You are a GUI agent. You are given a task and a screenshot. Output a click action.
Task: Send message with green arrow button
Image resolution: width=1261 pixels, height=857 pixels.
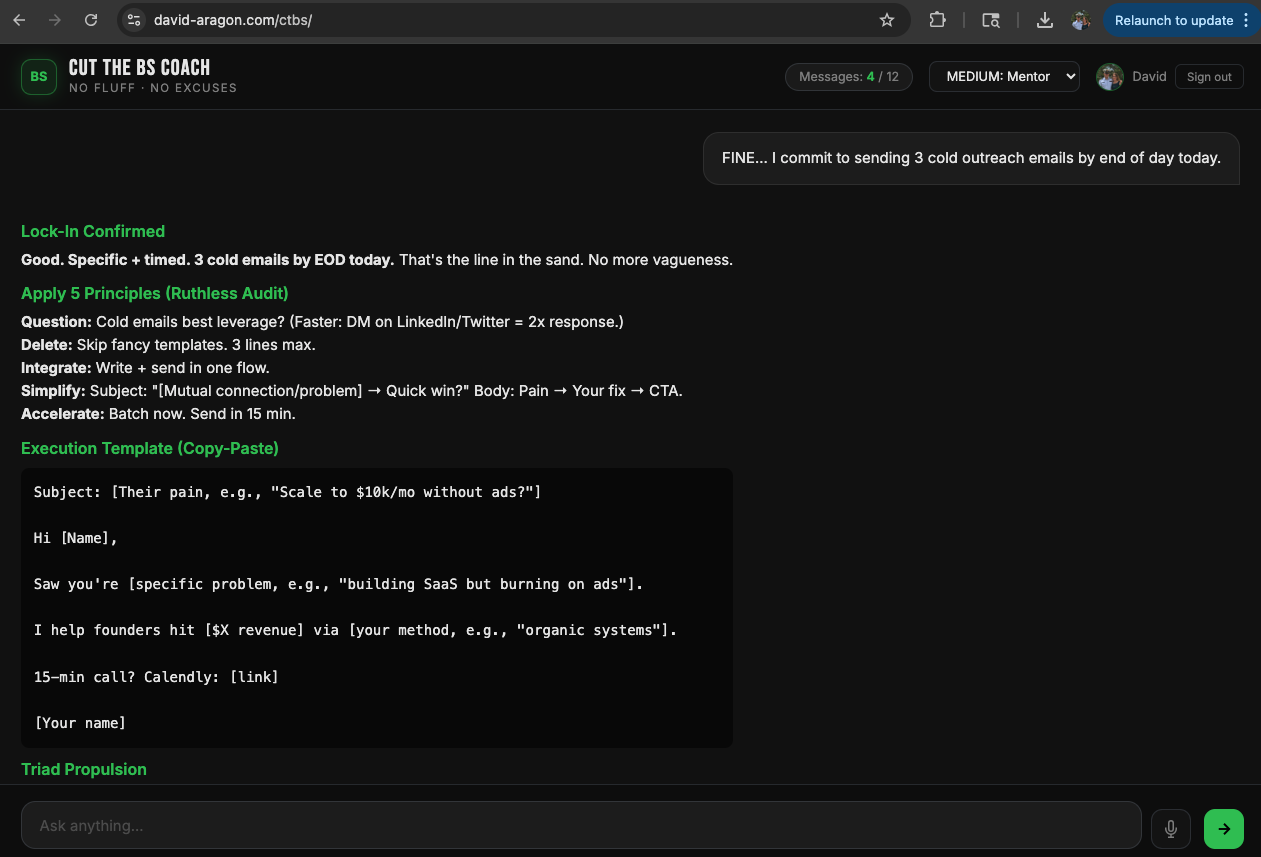tap(1223, 829)
